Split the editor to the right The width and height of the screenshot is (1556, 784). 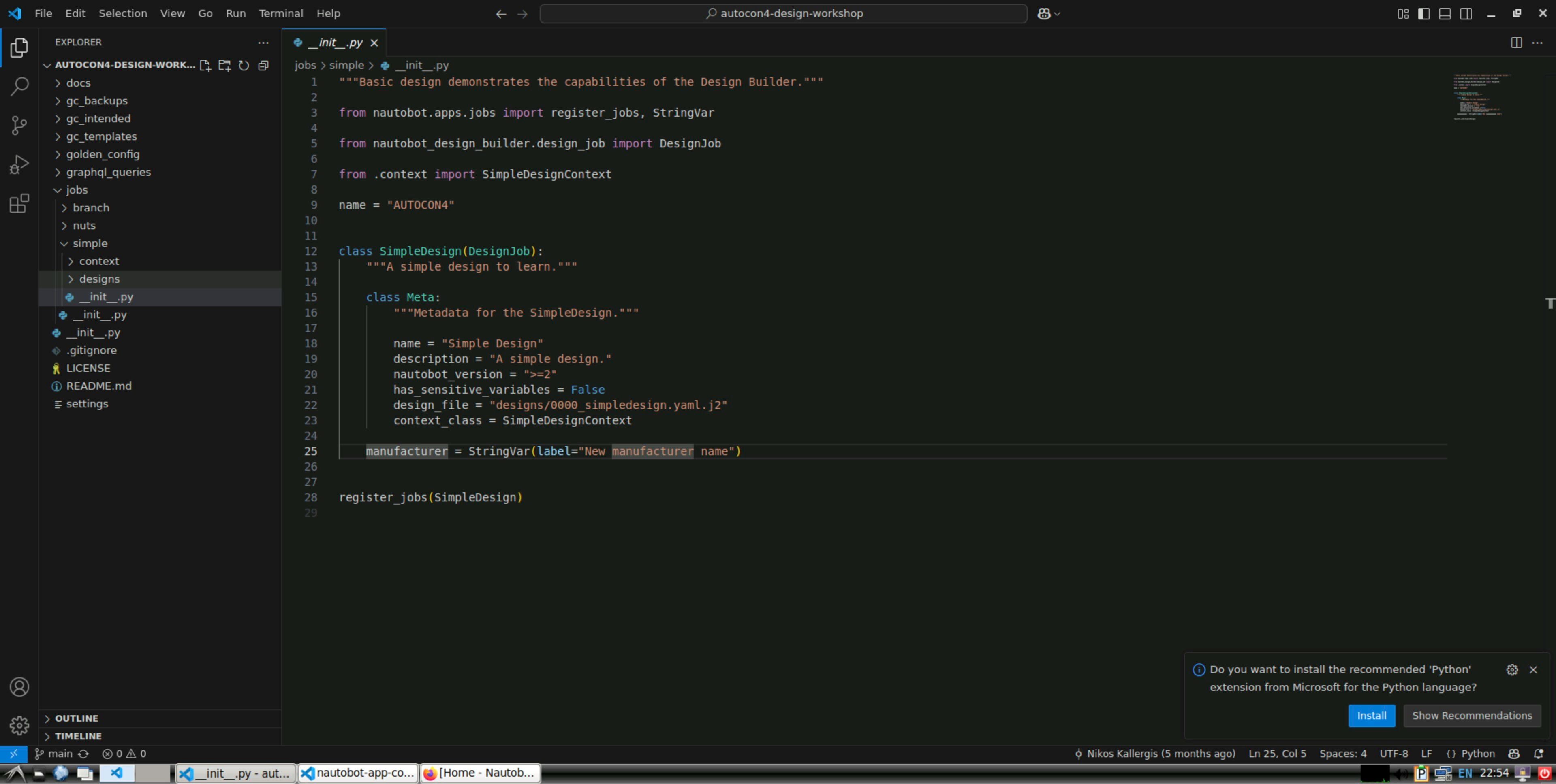(x=1516, y=42)
